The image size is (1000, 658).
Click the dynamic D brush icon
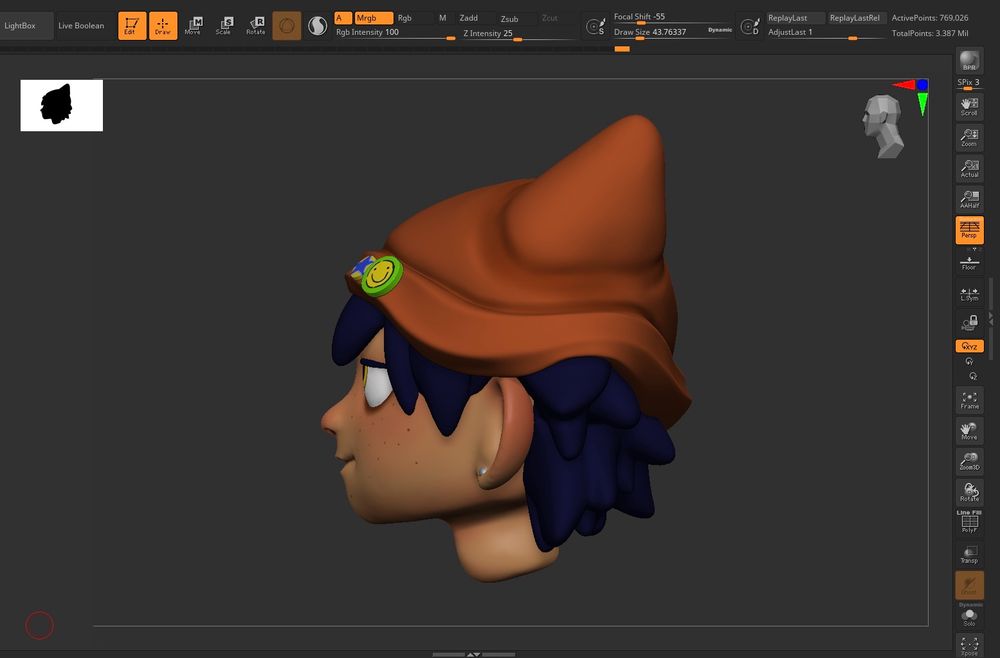tap(750, 26)
